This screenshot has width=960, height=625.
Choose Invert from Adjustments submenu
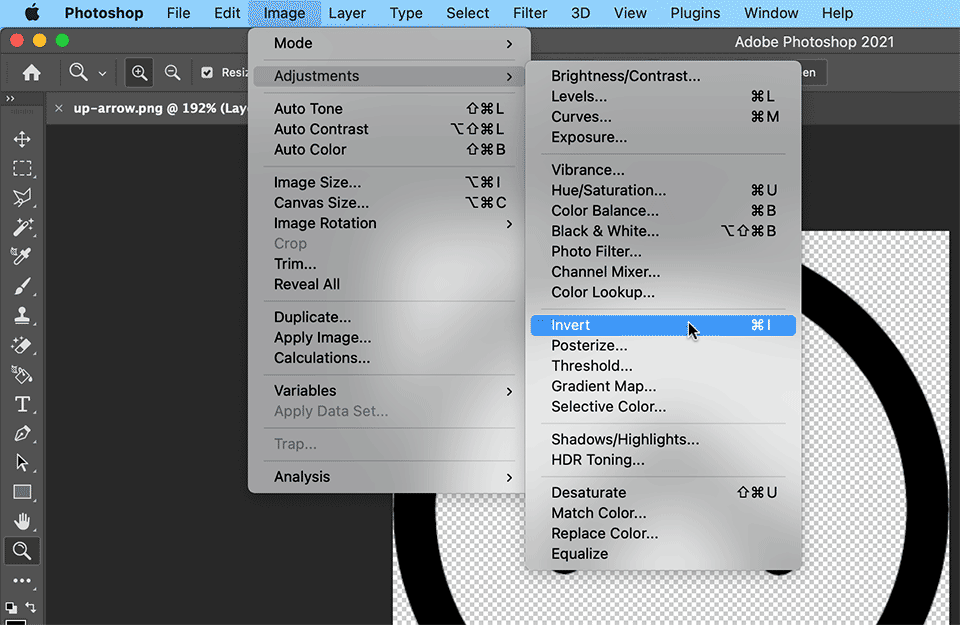(x=663, y=325)
